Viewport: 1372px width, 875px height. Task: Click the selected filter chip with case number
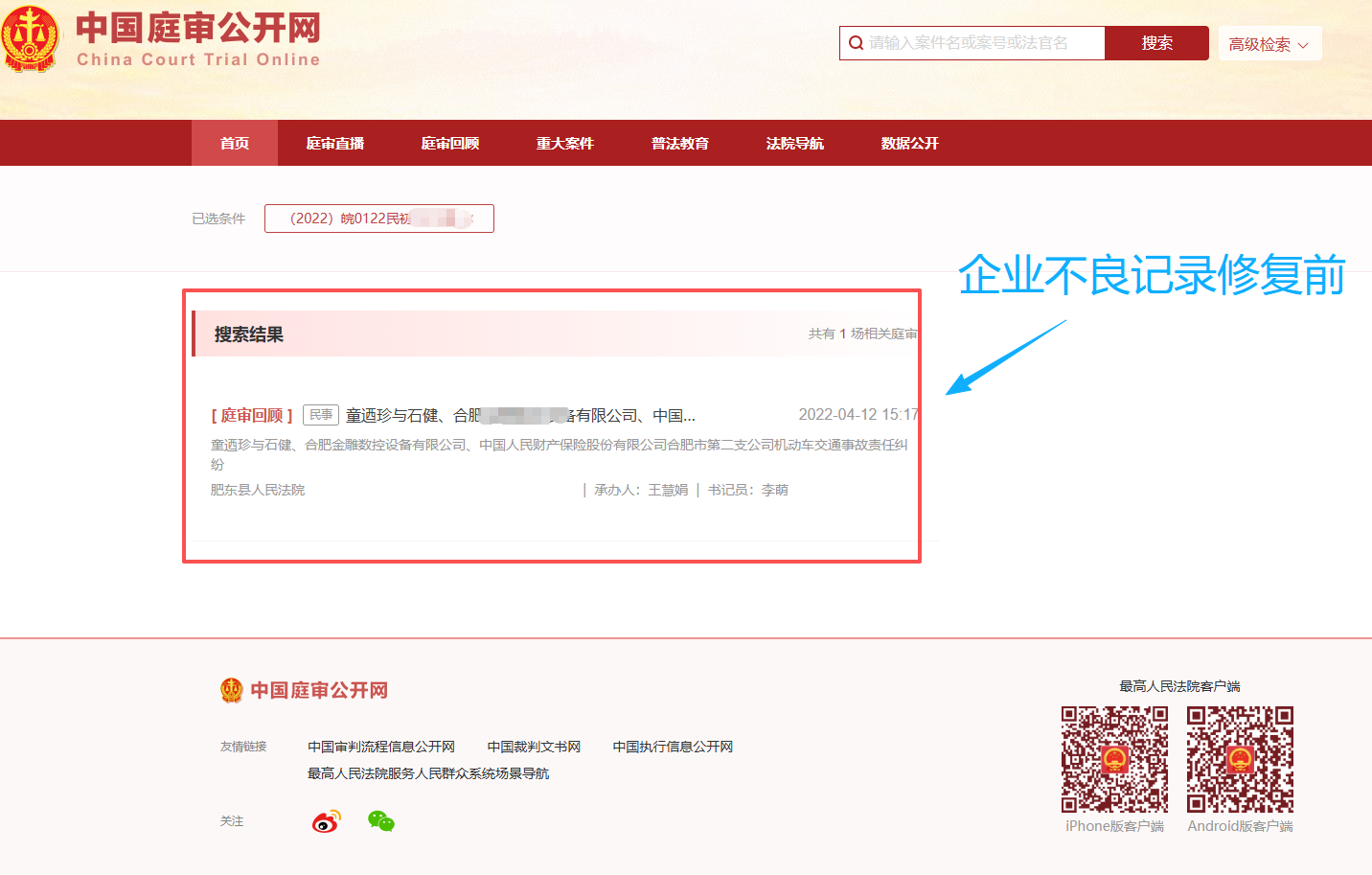click(x=378, y=218)
